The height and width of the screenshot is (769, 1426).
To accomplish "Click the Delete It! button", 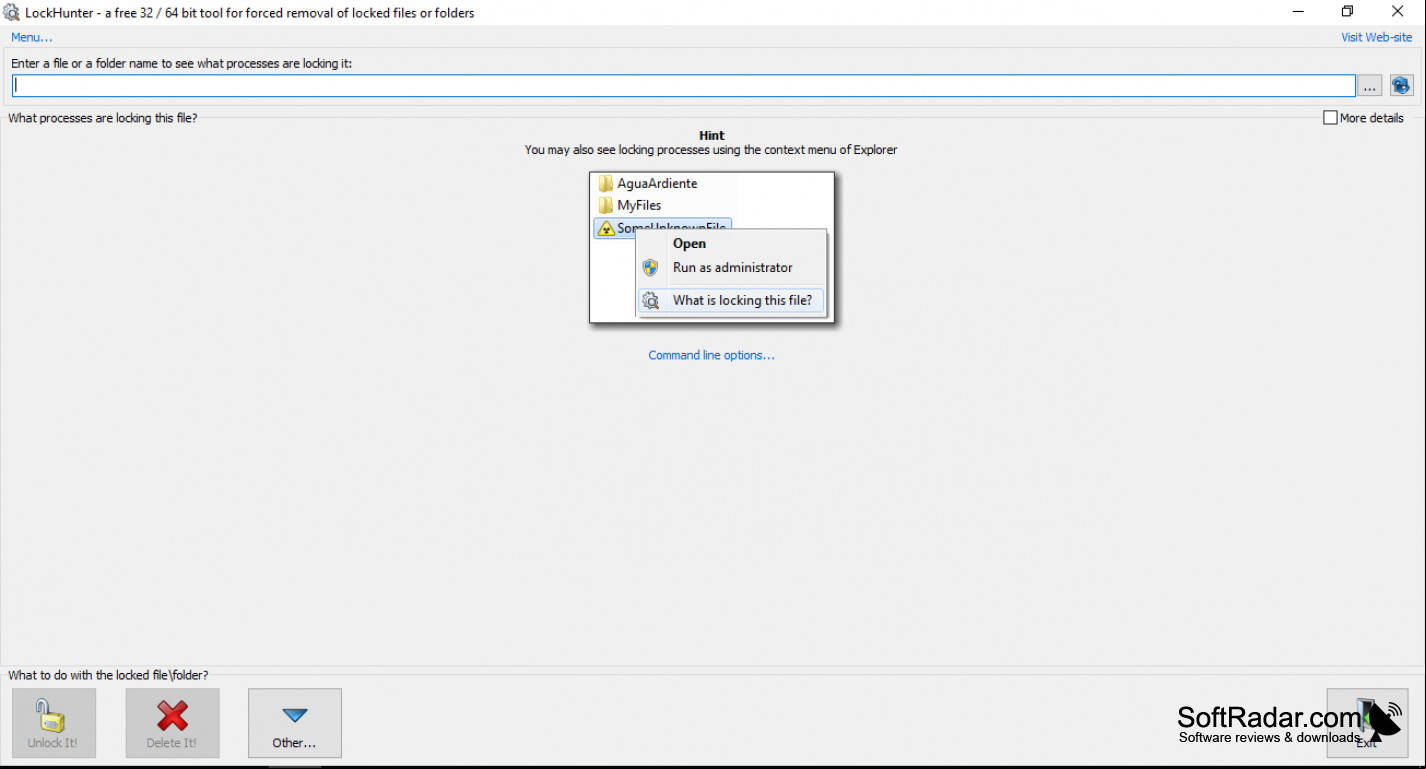I will click(x=172, y=723).
